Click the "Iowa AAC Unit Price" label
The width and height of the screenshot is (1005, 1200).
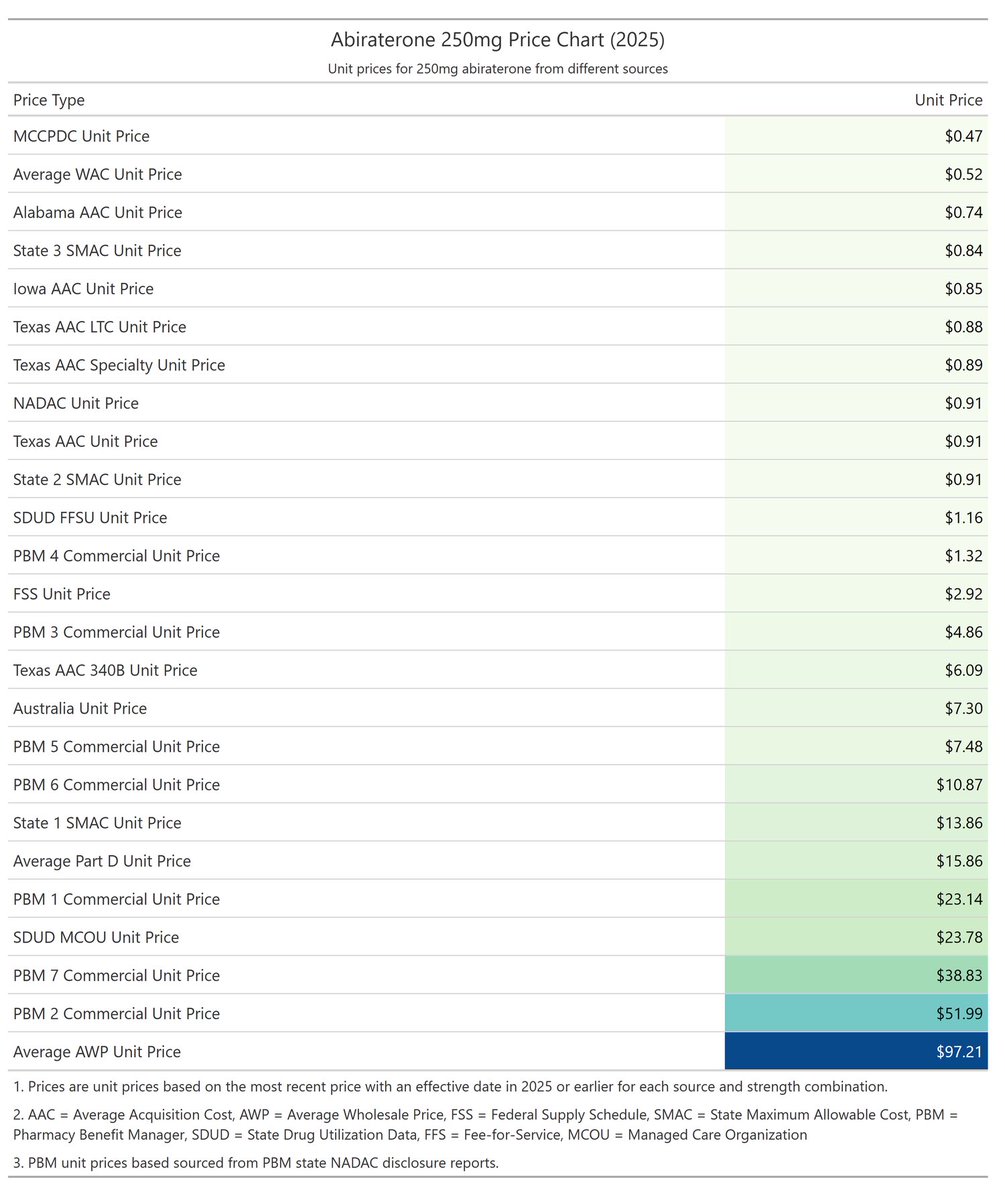coord(83,289)
